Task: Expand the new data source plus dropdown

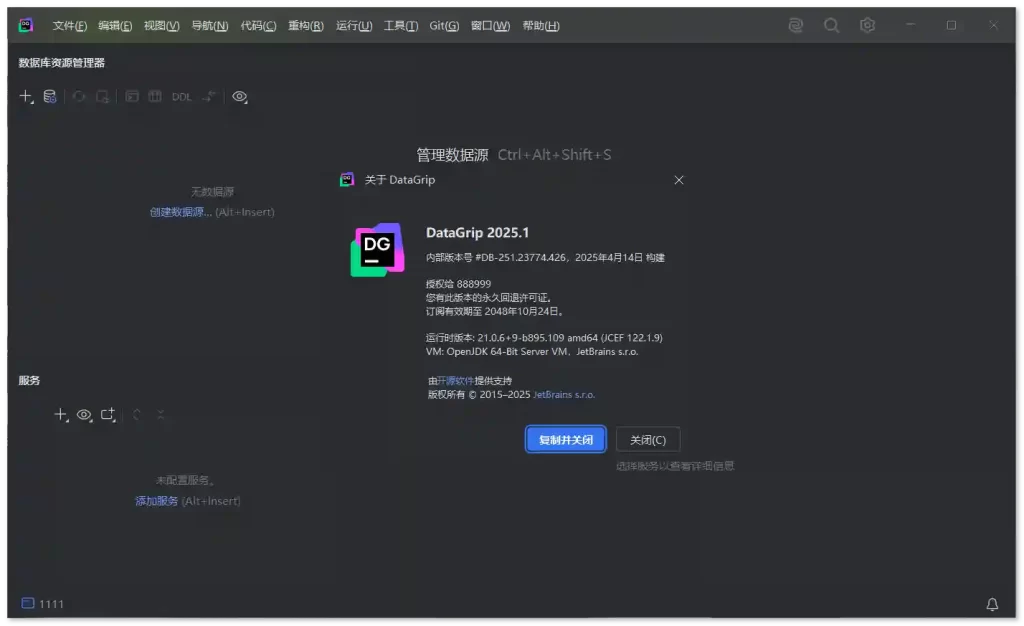Action: 27,97
